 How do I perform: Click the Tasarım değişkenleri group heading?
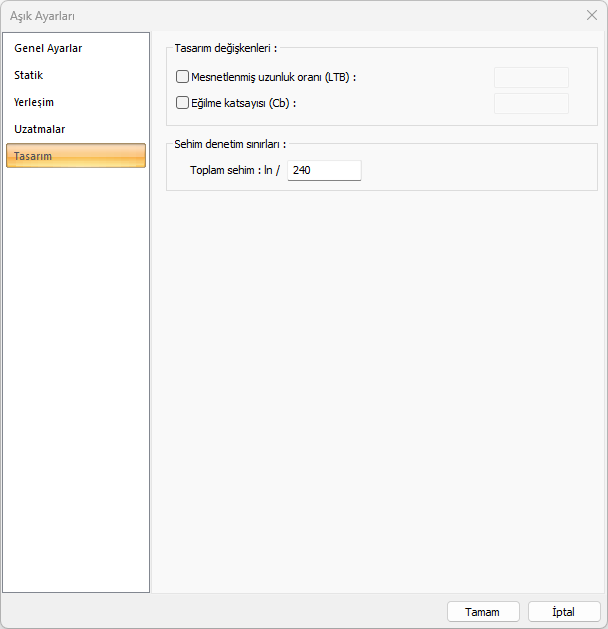point(226,48)
